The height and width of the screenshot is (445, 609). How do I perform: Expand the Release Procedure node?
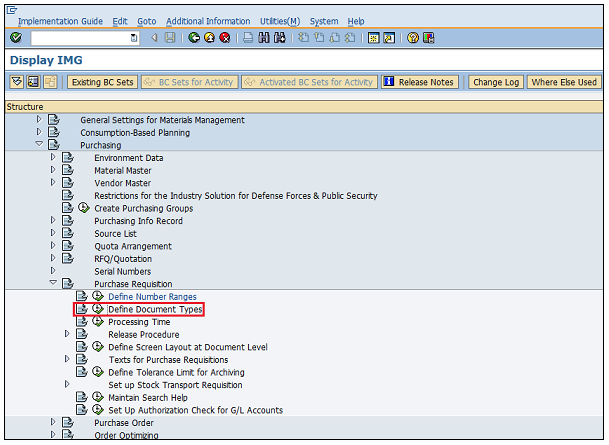point(68,335)
